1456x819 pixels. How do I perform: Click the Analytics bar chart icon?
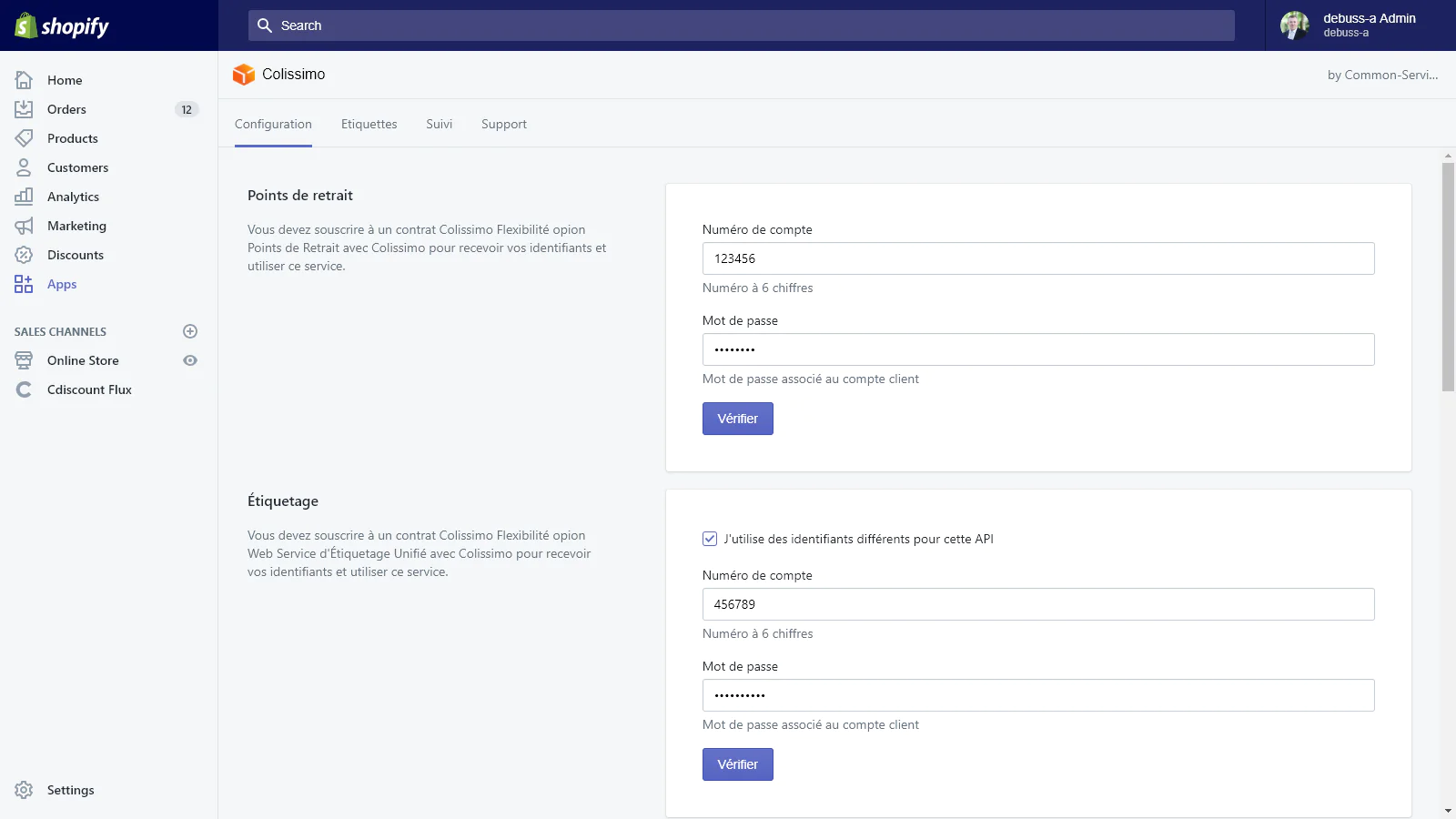[x=24, y=197]
